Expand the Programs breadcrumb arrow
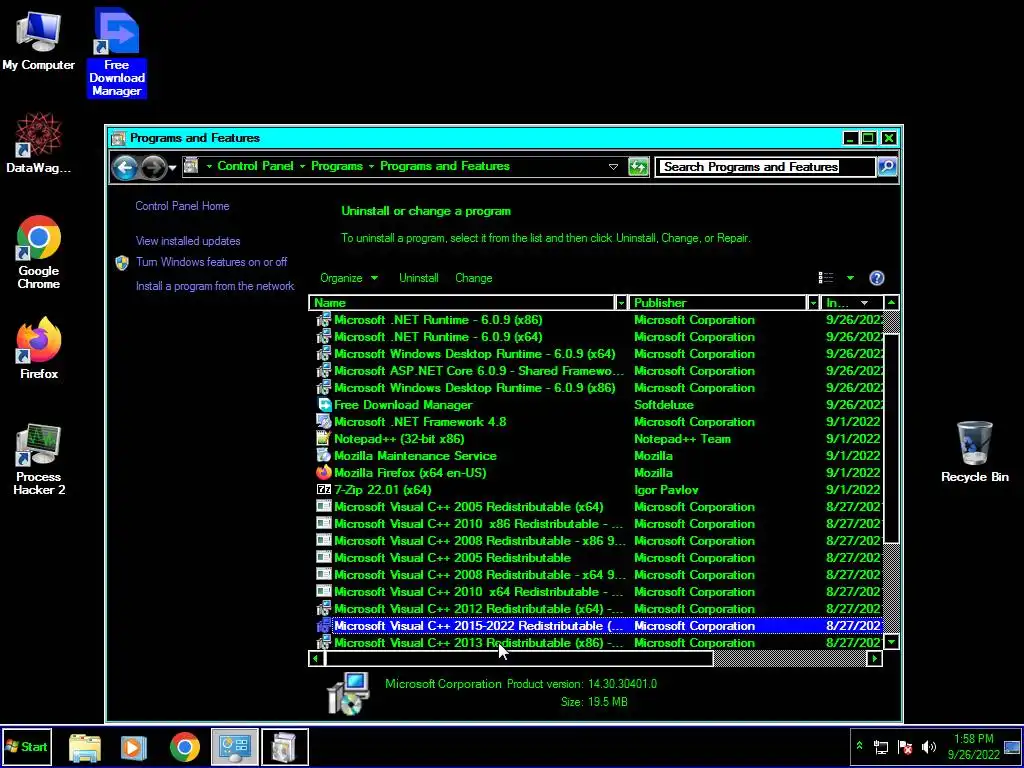This screenshot has height=768, width=1024. pyautogui.click(x=371, y=167)
